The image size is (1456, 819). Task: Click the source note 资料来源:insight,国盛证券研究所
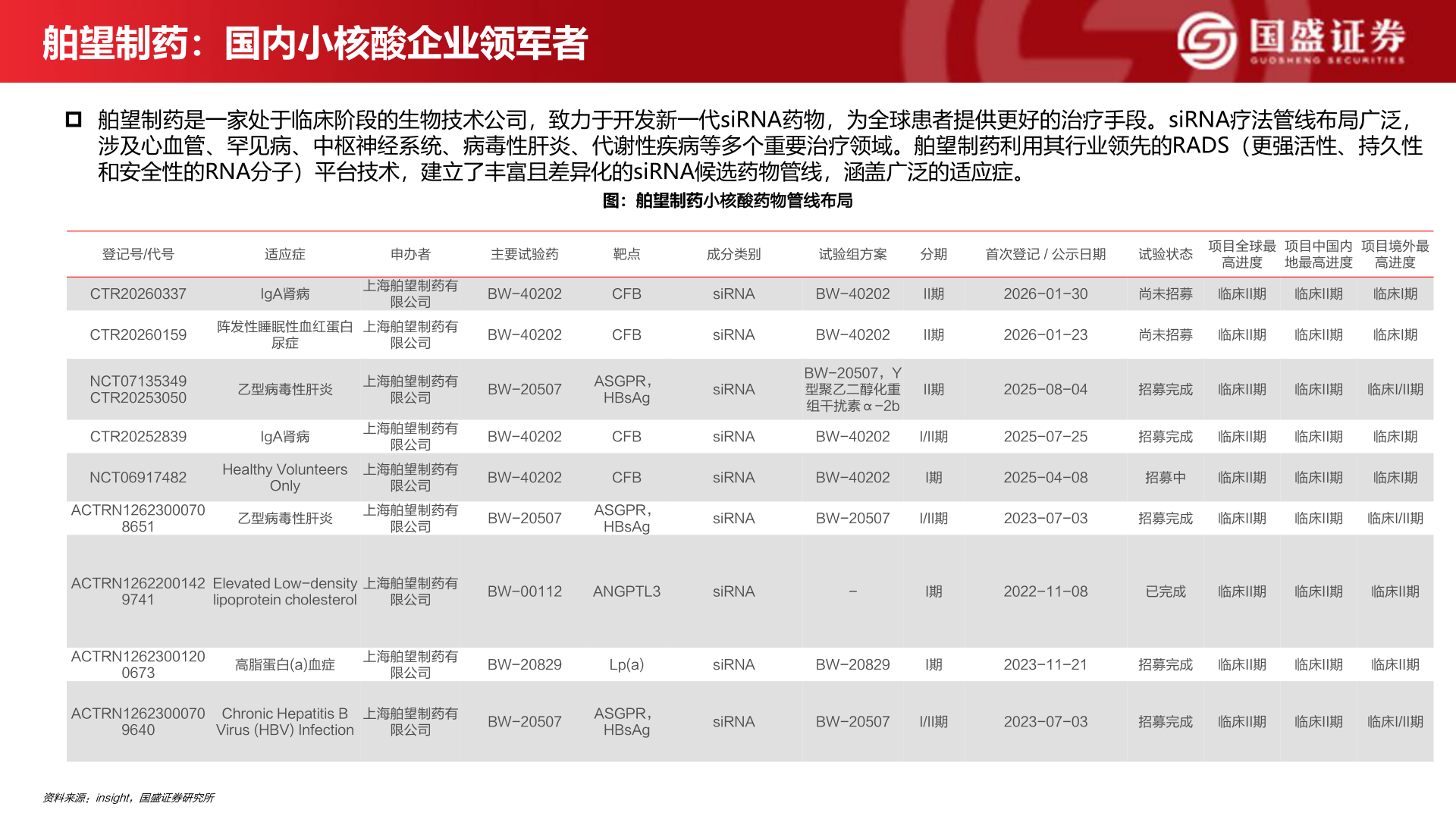tap(128, 797)
